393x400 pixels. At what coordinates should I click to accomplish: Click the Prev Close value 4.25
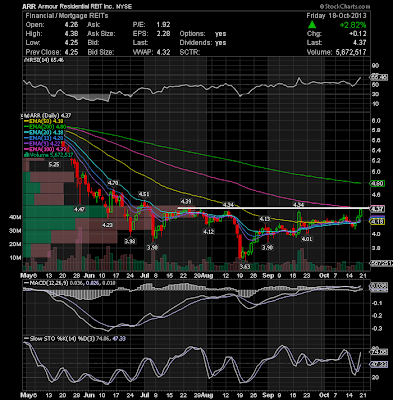(72, 52)
